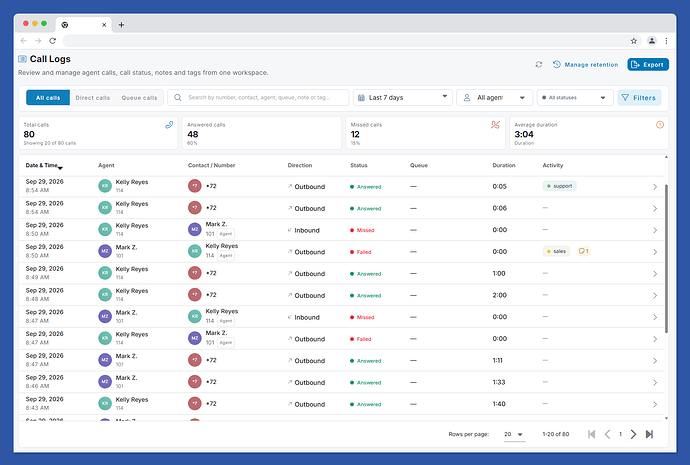Click the Status column header
Viewport: 690px width, 465px height.
[x=359, y=165]
